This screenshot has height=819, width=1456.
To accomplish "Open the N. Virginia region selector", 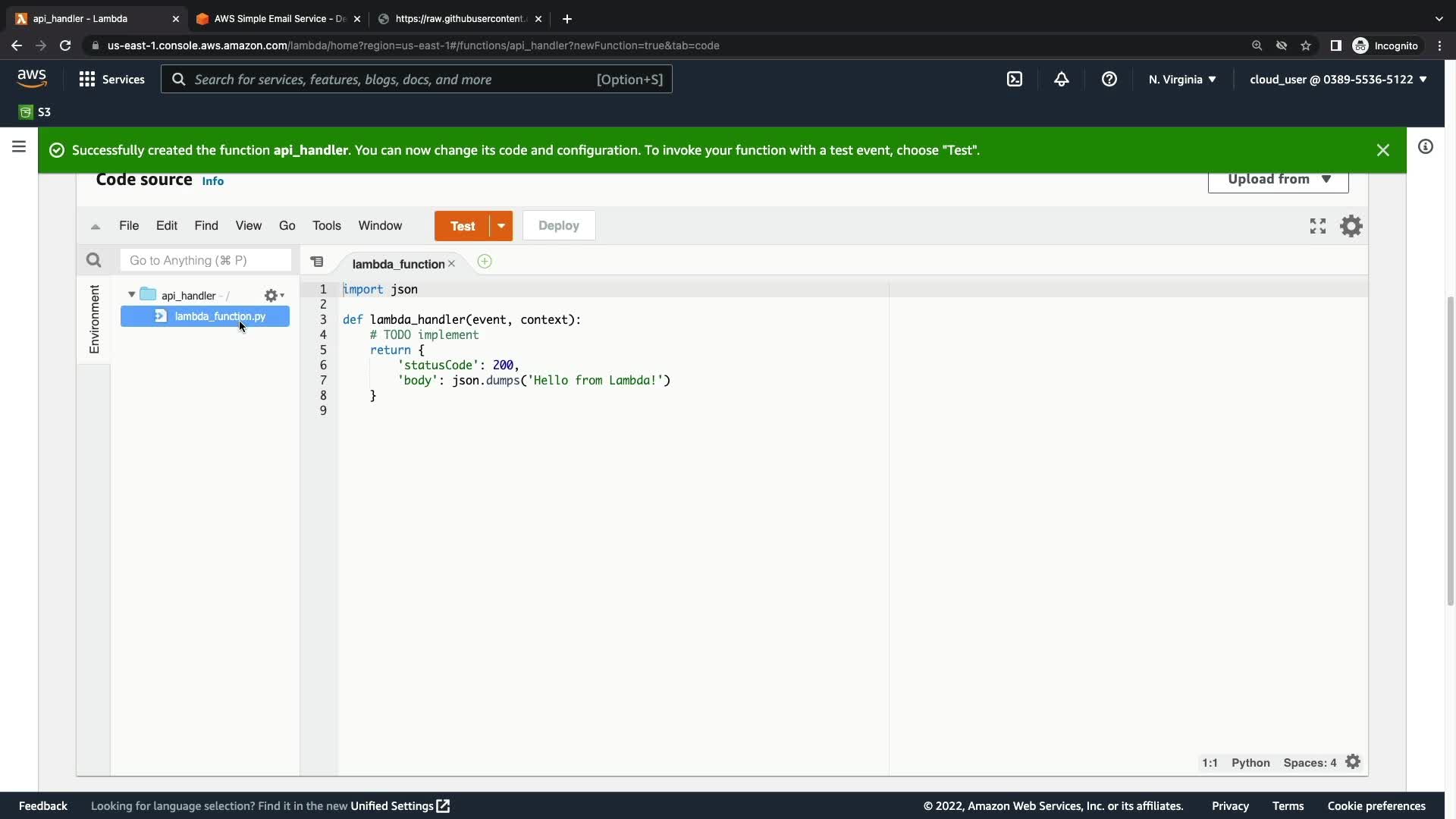I will tap(1181, 79).
